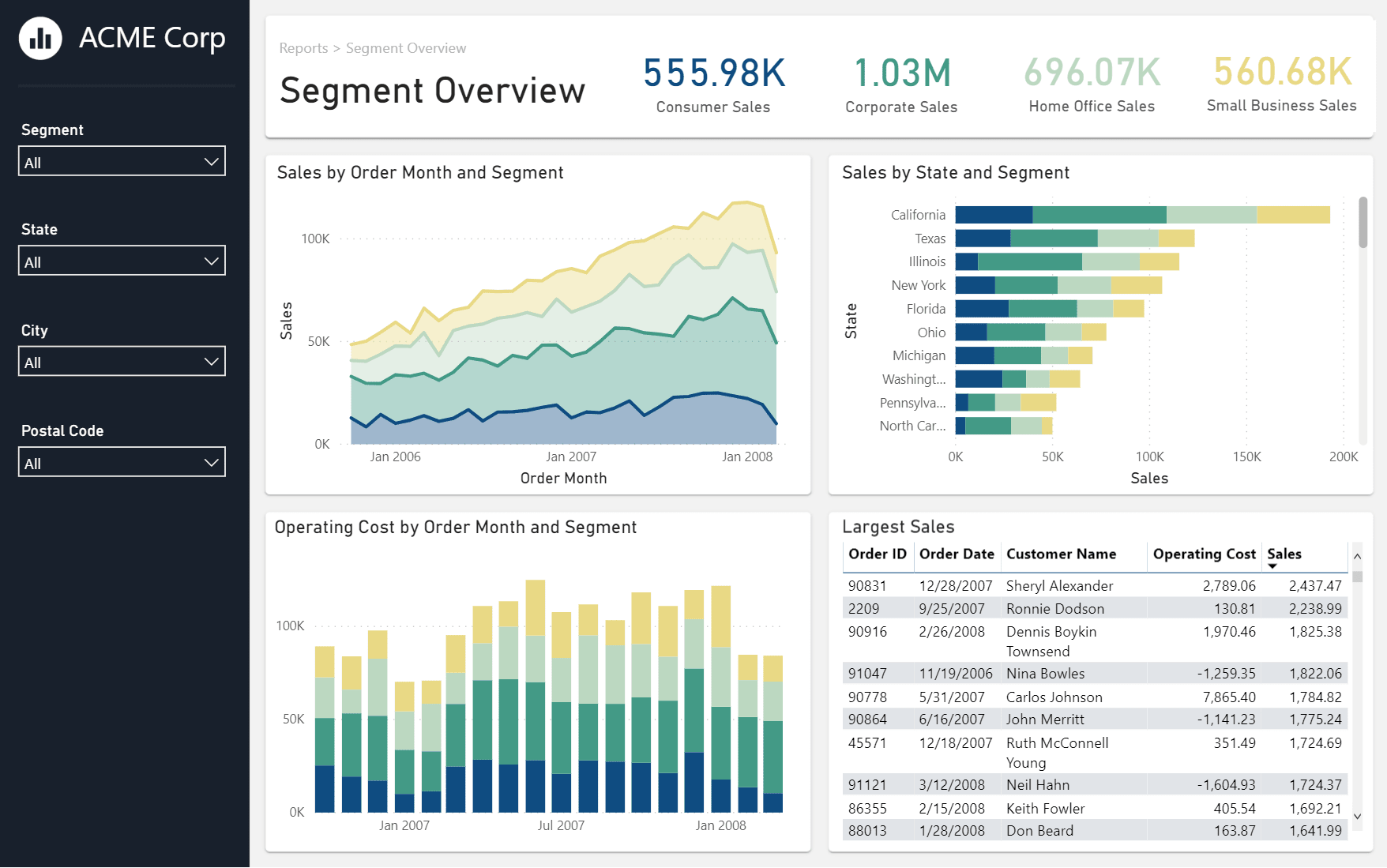Click the sort arrow under Sales column
Image resolution: width=1387 pixels, height=868 pixels.
coord(1272,566)
